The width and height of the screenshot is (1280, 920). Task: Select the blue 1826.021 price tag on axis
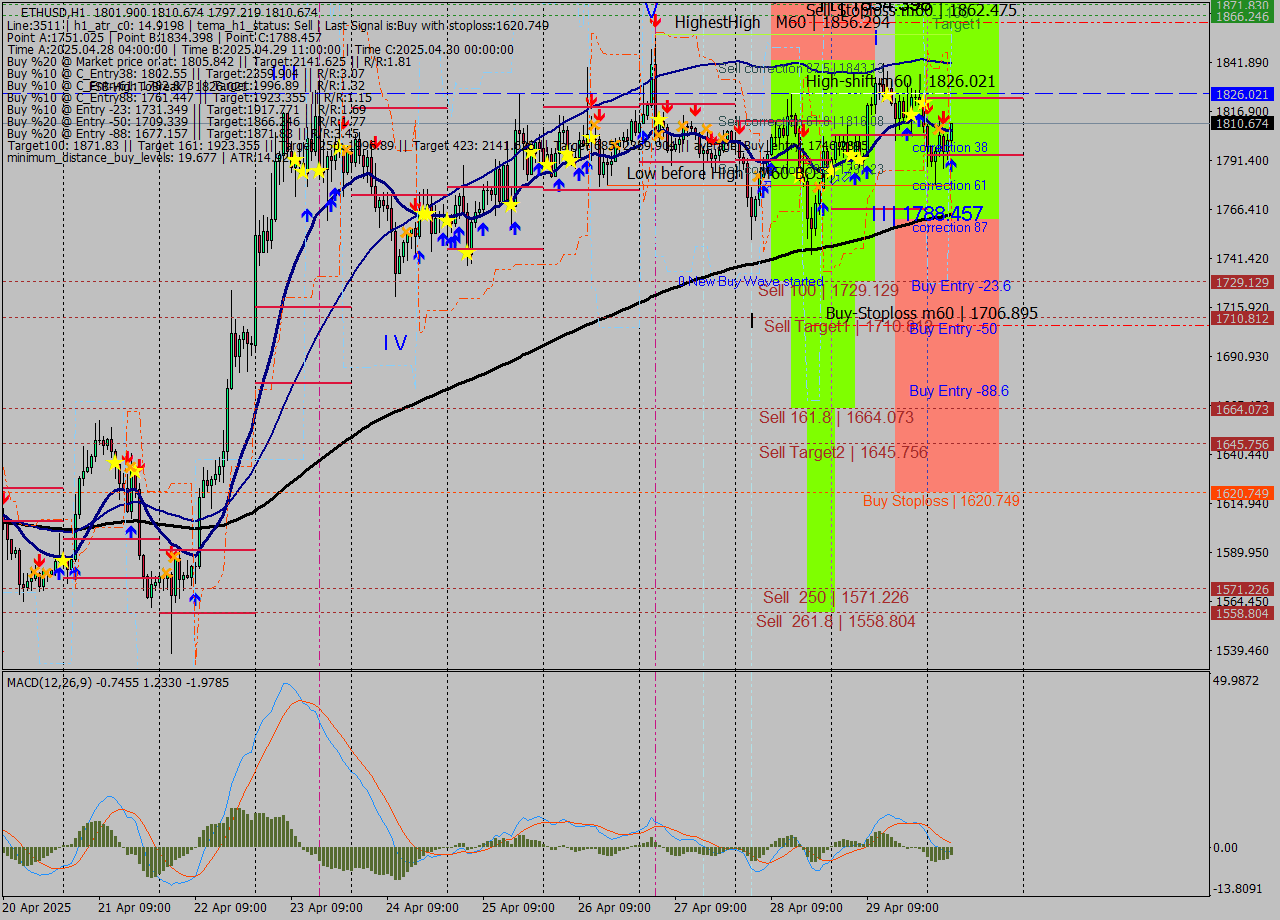pyautogui.click(x=1241, y=94)
